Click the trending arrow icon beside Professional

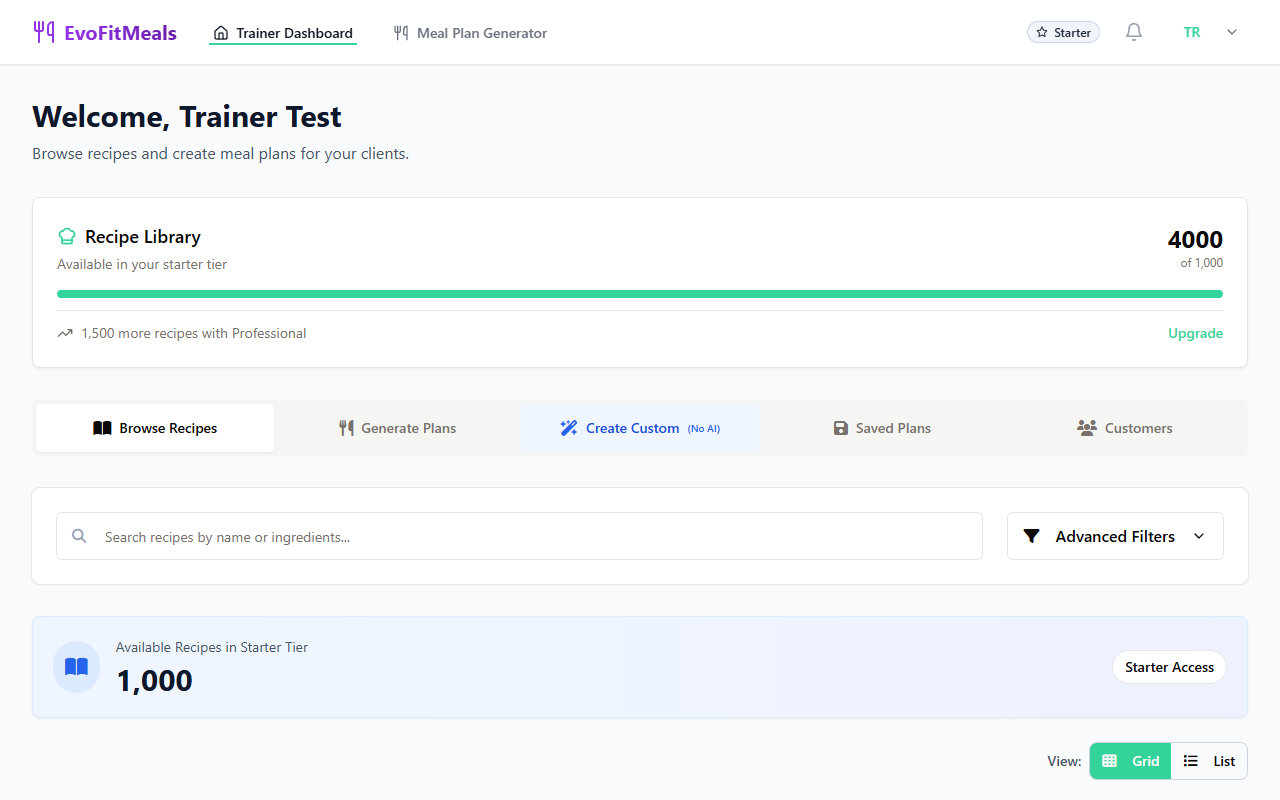point(65,334)
